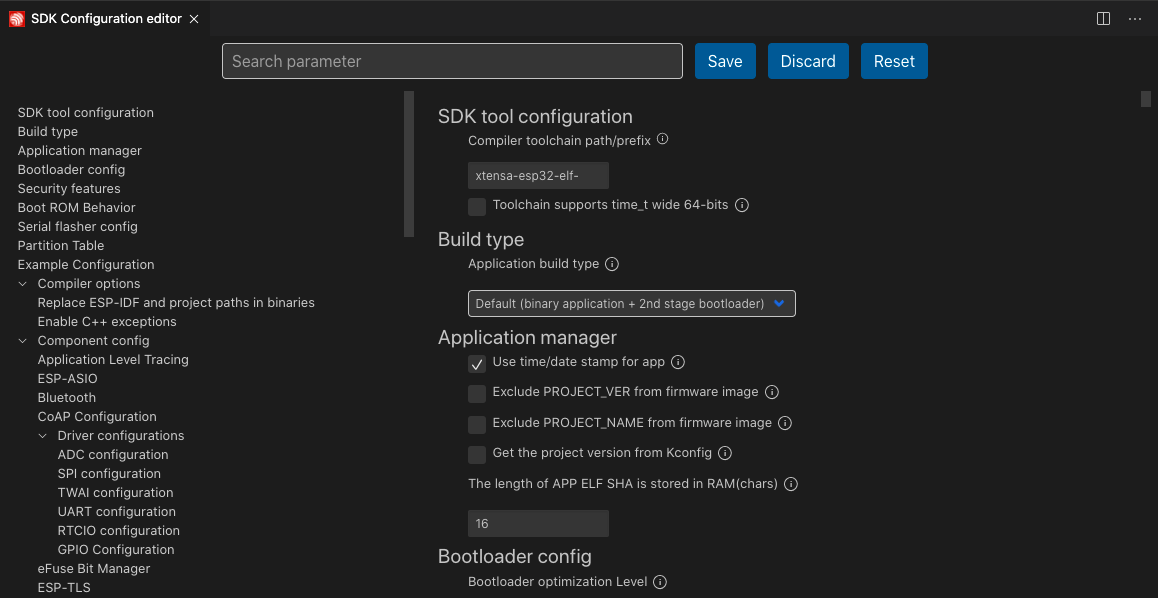The image size is (1158, 598).
Task: Click the Search parameter input field
Action: pyautogui.click(x=452, y=61)
